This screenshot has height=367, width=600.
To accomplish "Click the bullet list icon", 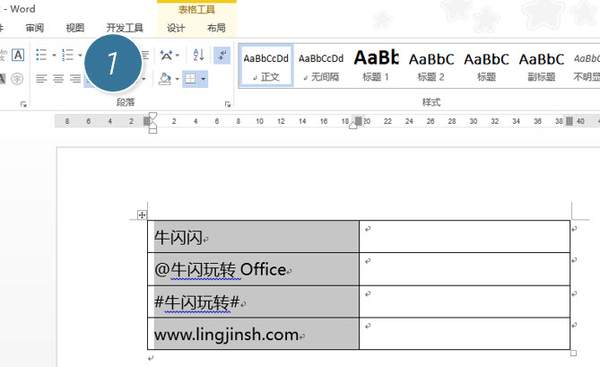I will [41, 55].
